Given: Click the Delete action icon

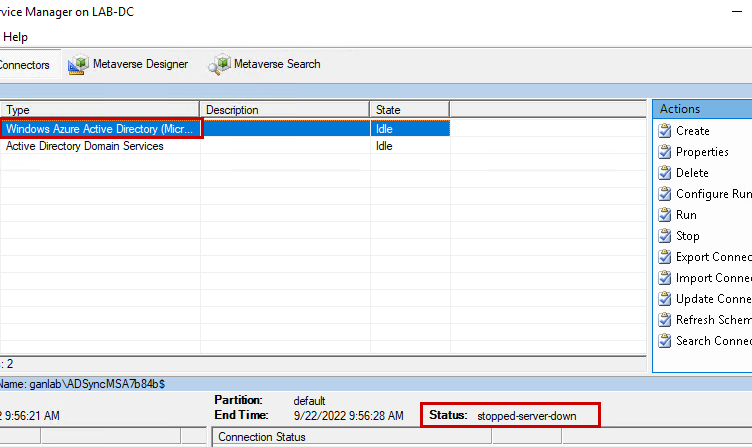Looking at the screenshot, I should (665, 173).
